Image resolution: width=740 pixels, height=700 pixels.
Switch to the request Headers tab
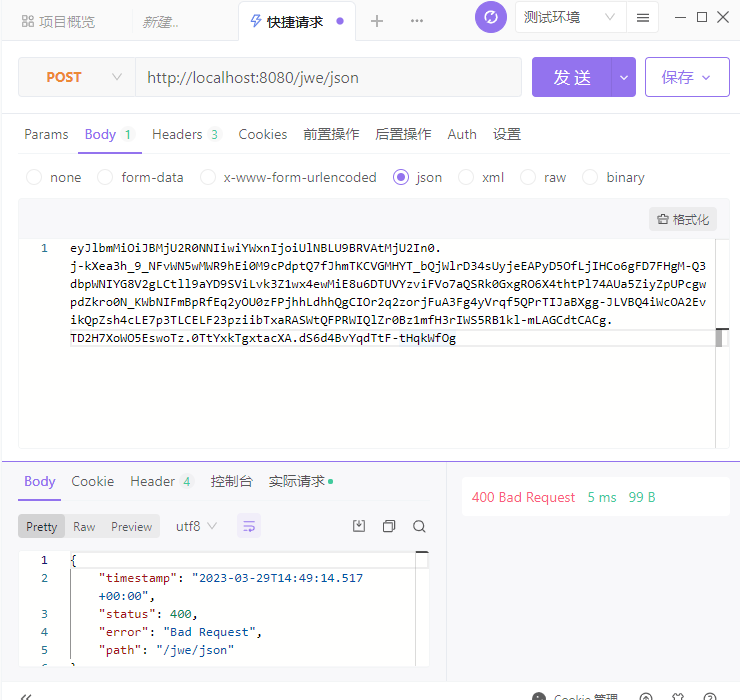coord(186,135)
